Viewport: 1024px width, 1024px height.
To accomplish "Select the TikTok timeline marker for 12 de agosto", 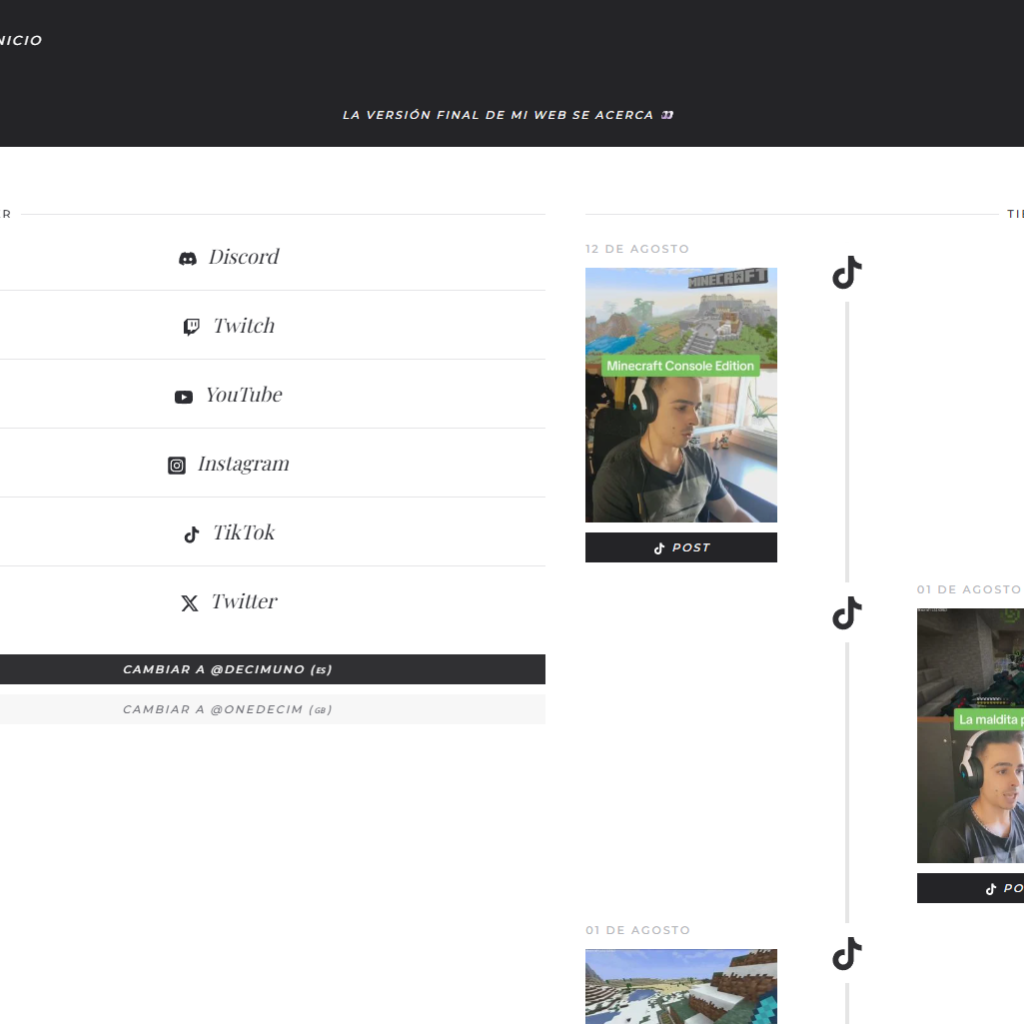I will pyautogui.click(x=847, y=272).
